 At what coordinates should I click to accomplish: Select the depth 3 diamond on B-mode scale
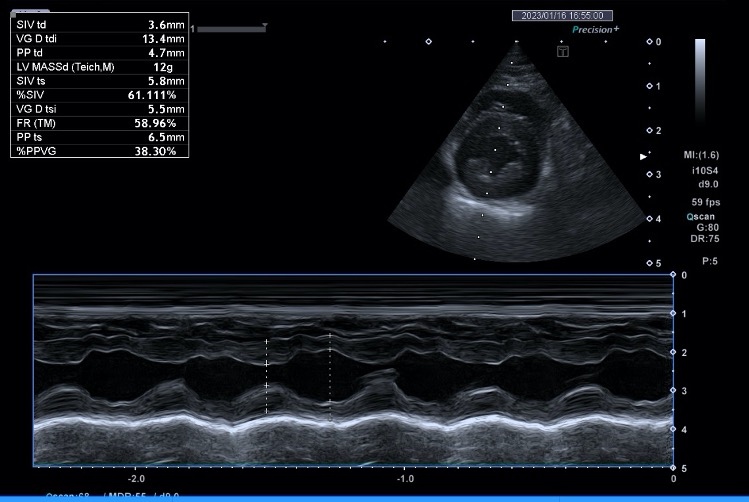click(649, 174)
